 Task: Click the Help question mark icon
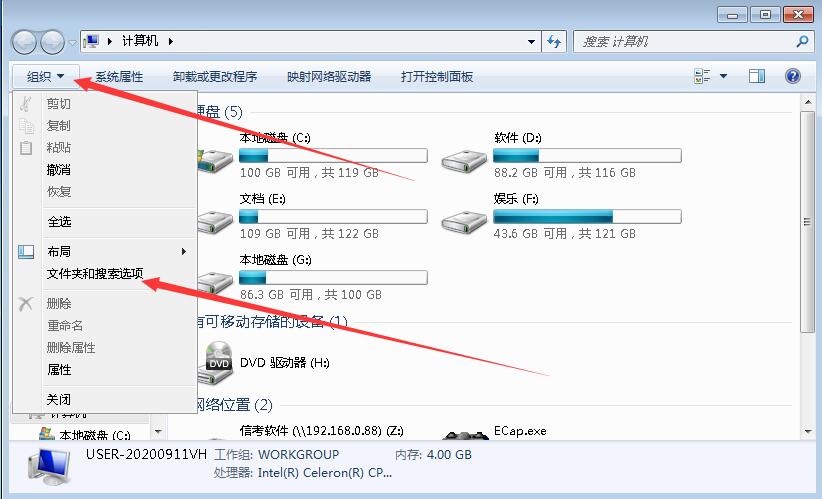click(793, 77)
